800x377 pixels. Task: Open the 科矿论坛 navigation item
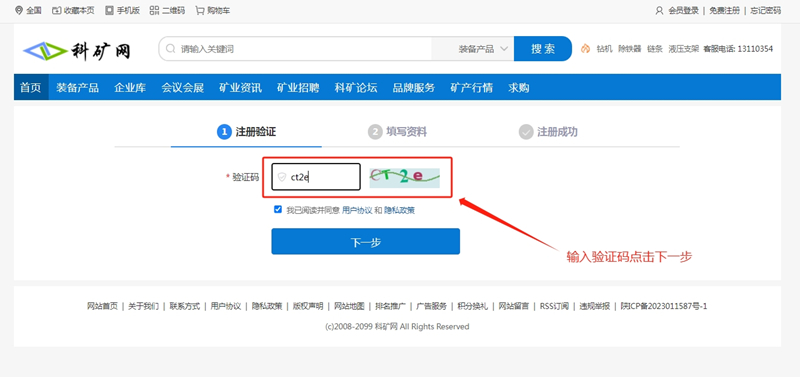pyautogui.click(x=356, y=87)
